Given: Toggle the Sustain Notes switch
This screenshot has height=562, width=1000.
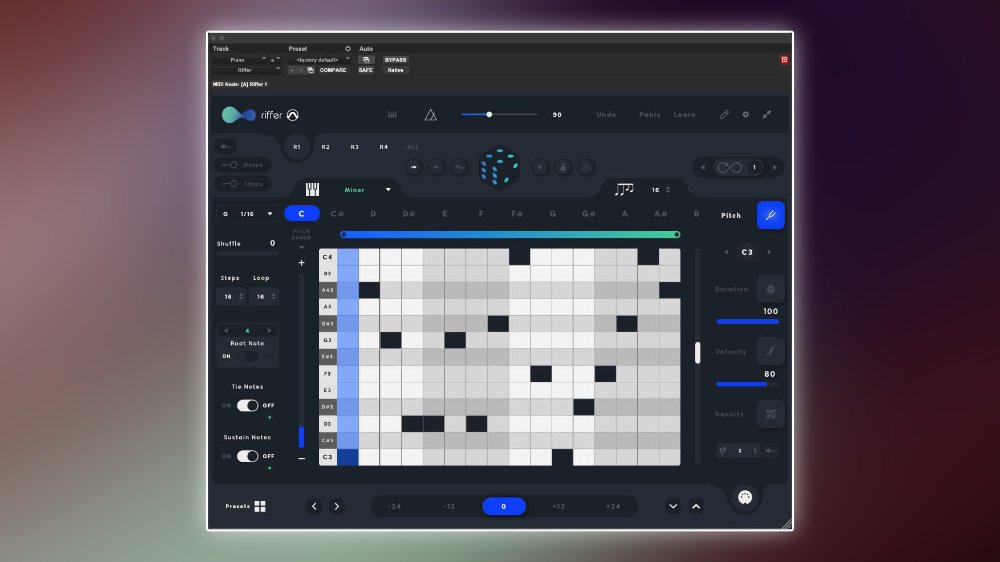Looking at the screenshot, I should [247, 456].
